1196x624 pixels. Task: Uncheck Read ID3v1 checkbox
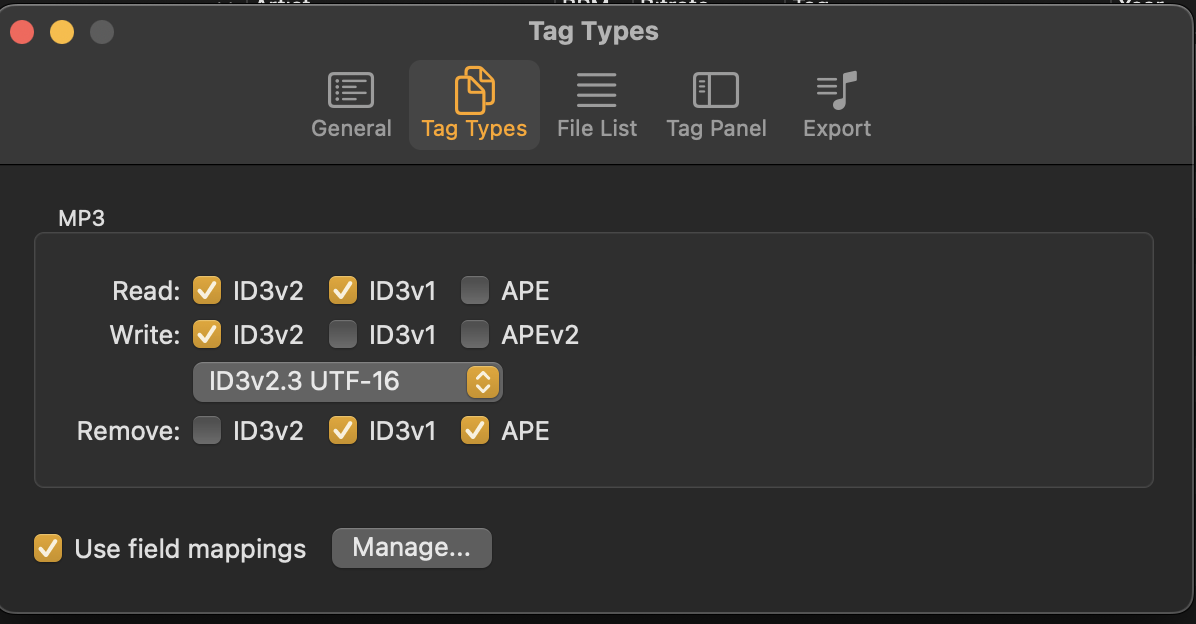343,291
